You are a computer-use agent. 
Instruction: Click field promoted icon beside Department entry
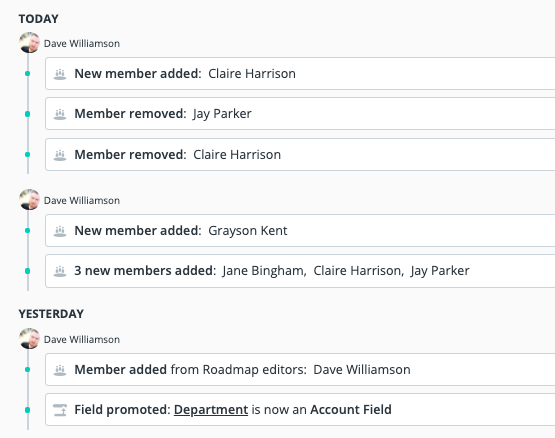(60, 410)
